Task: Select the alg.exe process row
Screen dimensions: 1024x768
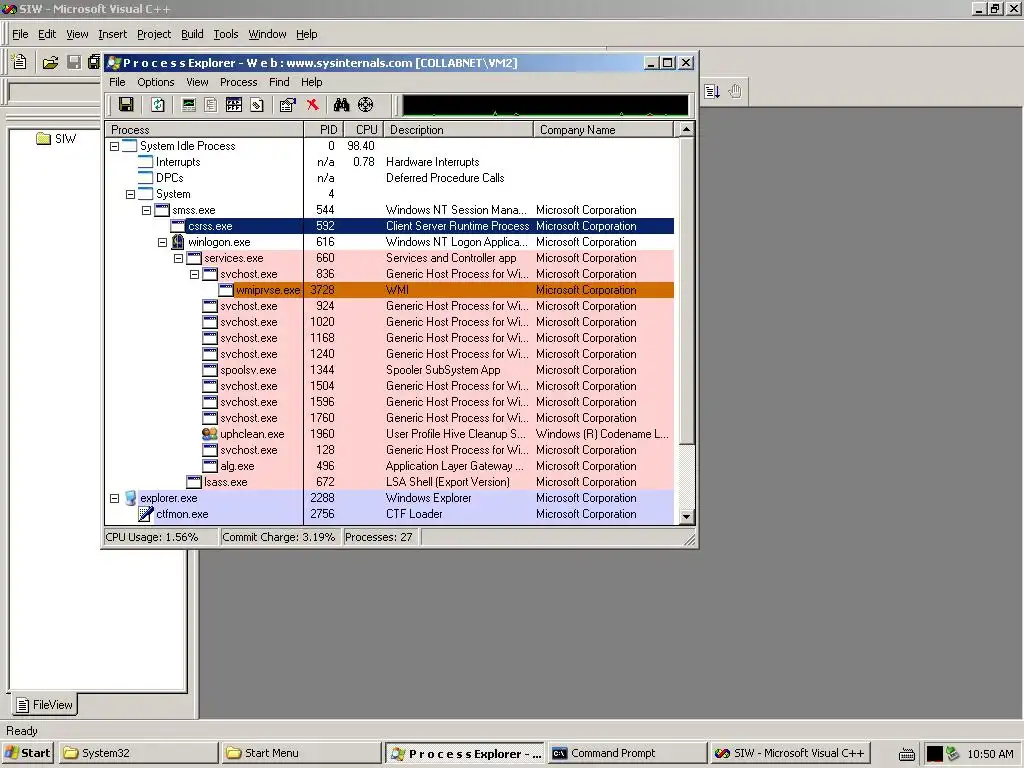Action: (x=389, y=466)
